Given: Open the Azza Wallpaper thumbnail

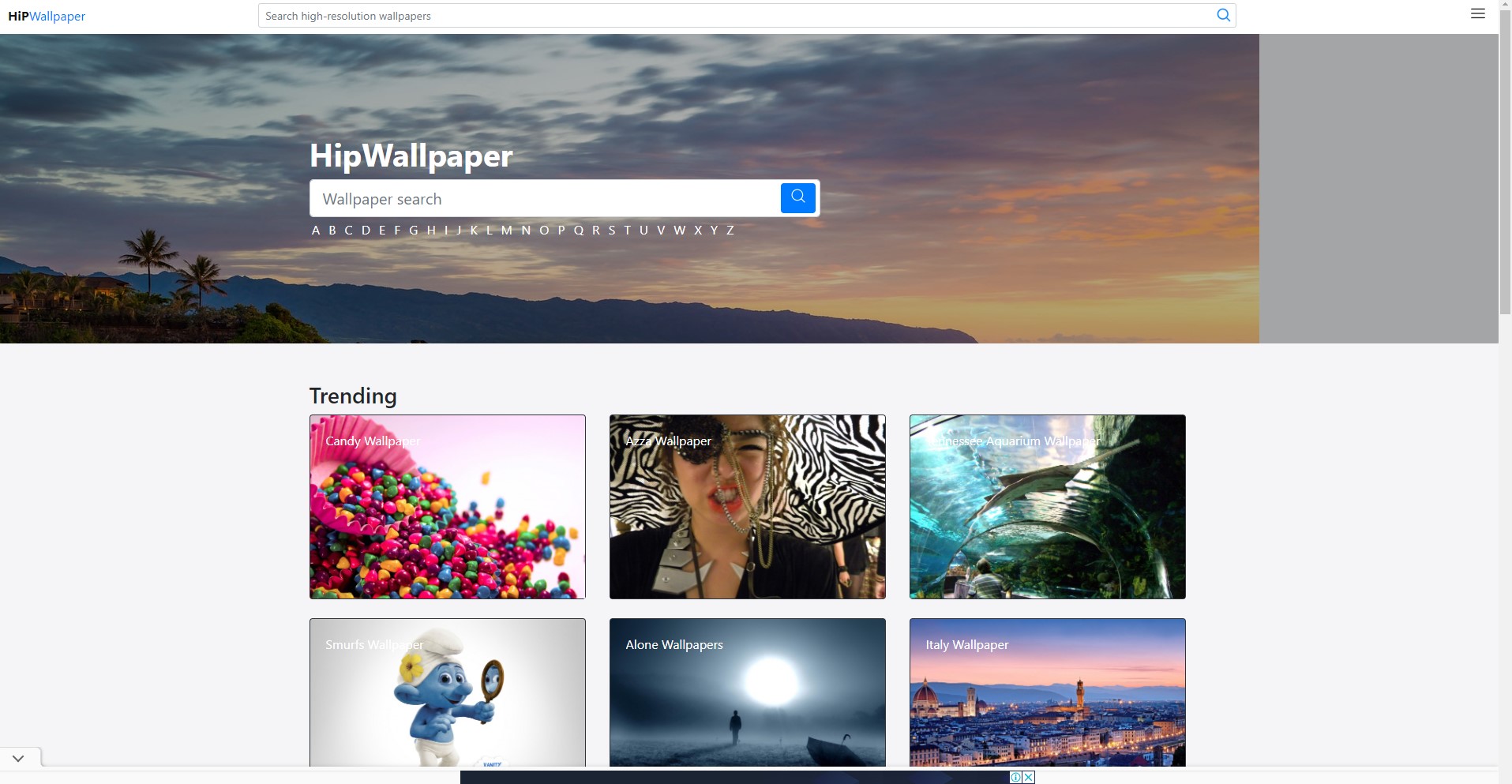Looking at the screenshot, I should point(748,507).
